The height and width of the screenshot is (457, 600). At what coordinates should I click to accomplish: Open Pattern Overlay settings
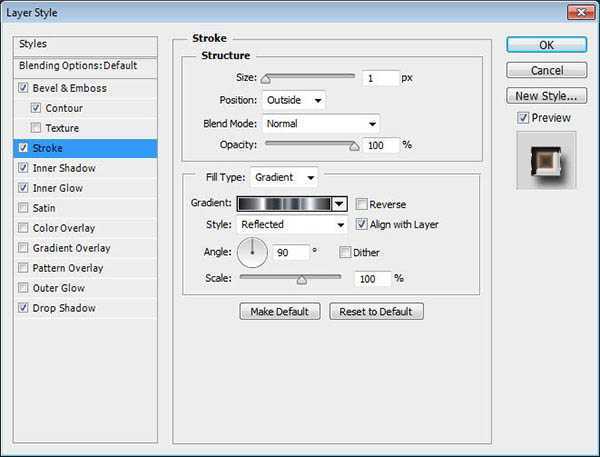68,268
